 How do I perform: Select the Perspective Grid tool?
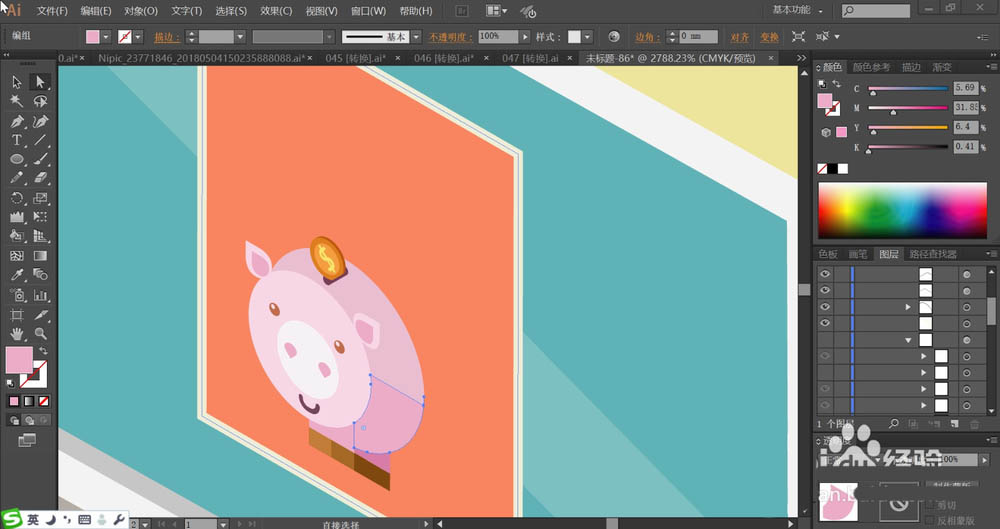tap(40, 236)
